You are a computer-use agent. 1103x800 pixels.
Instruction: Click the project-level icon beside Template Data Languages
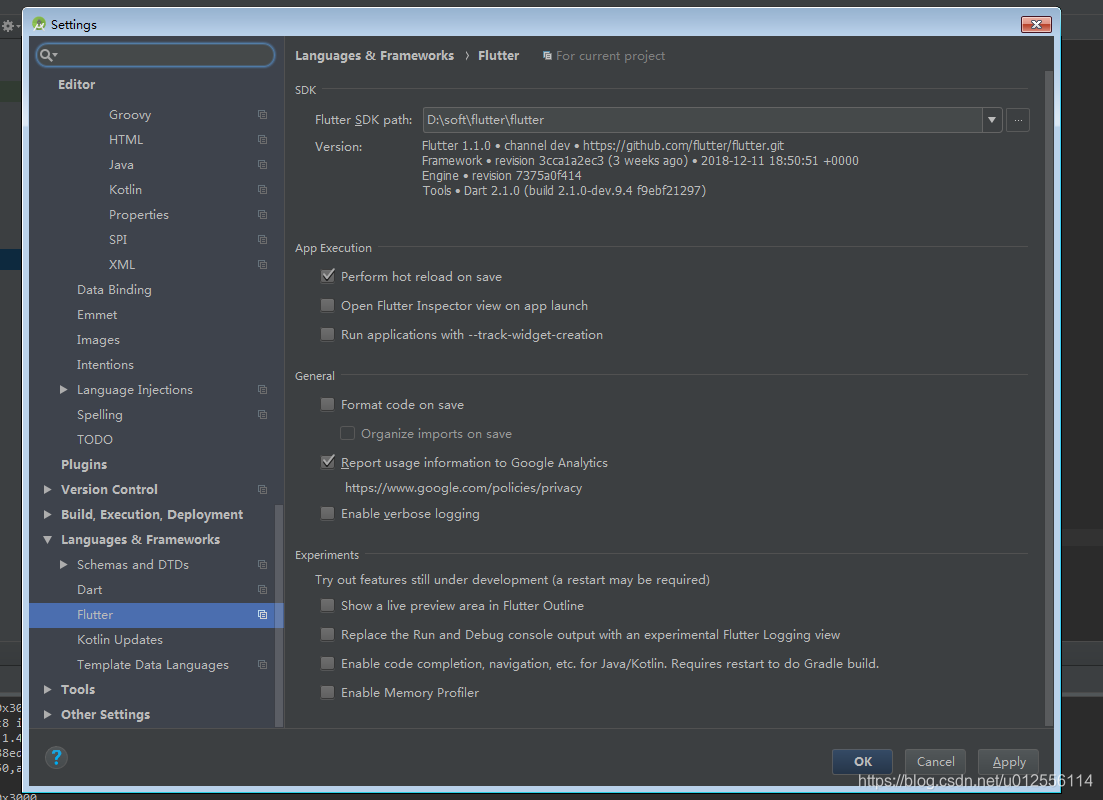262,664
